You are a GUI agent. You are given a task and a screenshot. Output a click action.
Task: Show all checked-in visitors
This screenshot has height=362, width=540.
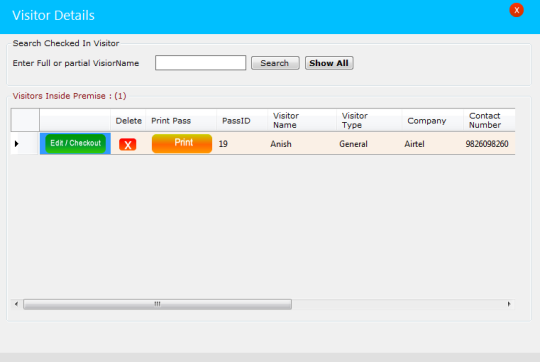point(329,63)
